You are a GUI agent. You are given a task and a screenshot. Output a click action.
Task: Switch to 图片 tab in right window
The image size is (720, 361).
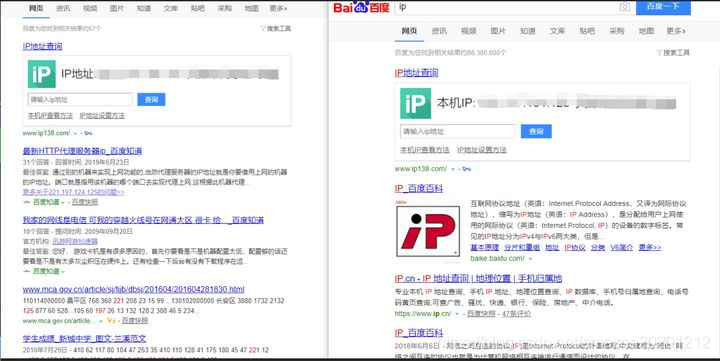[498, 31]
